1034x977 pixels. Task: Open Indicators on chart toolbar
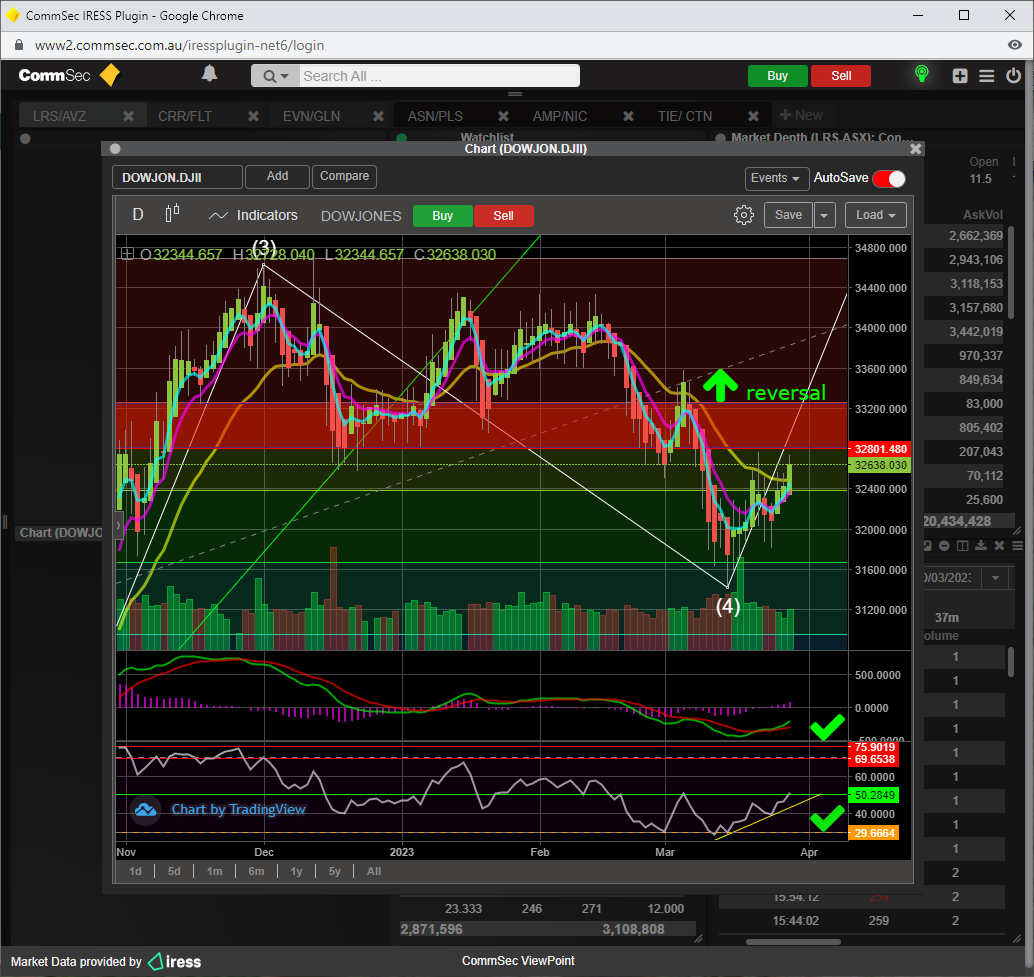[253, 216]
